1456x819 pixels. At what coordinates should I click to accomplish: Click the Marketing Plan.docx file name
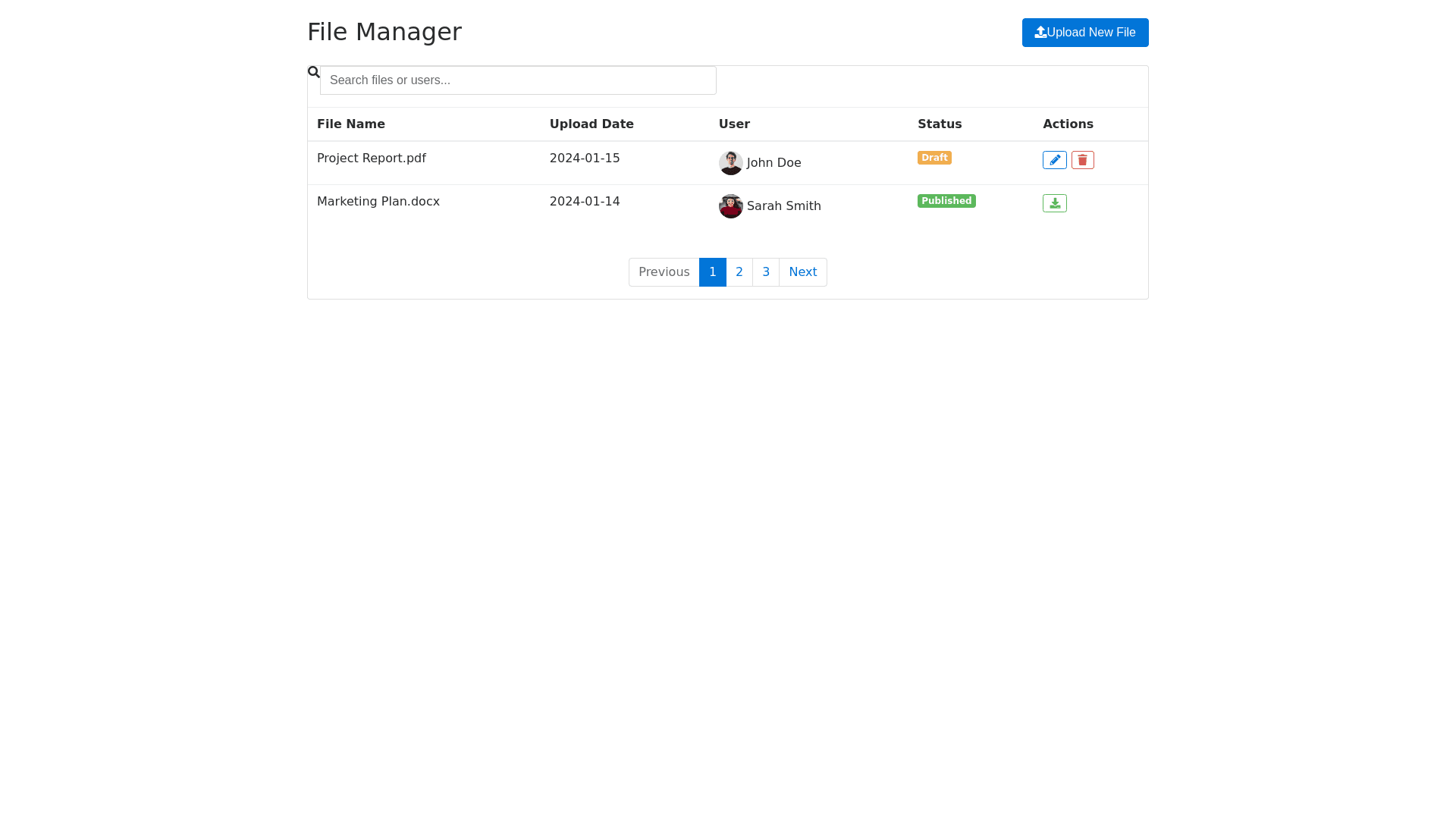[x=378, y=202]
